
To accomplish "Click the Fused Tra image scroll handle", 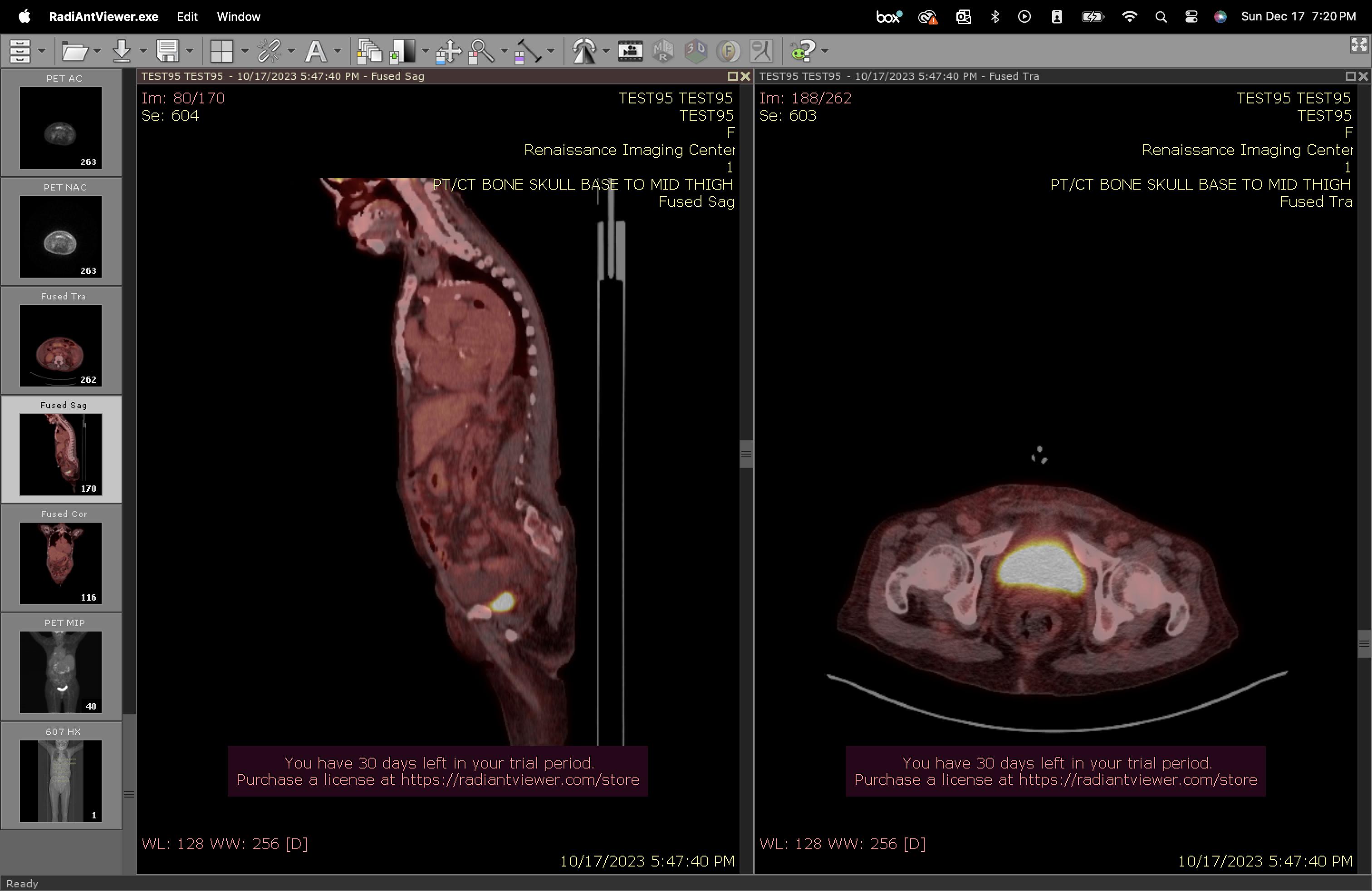I will tap(1364, 644).
